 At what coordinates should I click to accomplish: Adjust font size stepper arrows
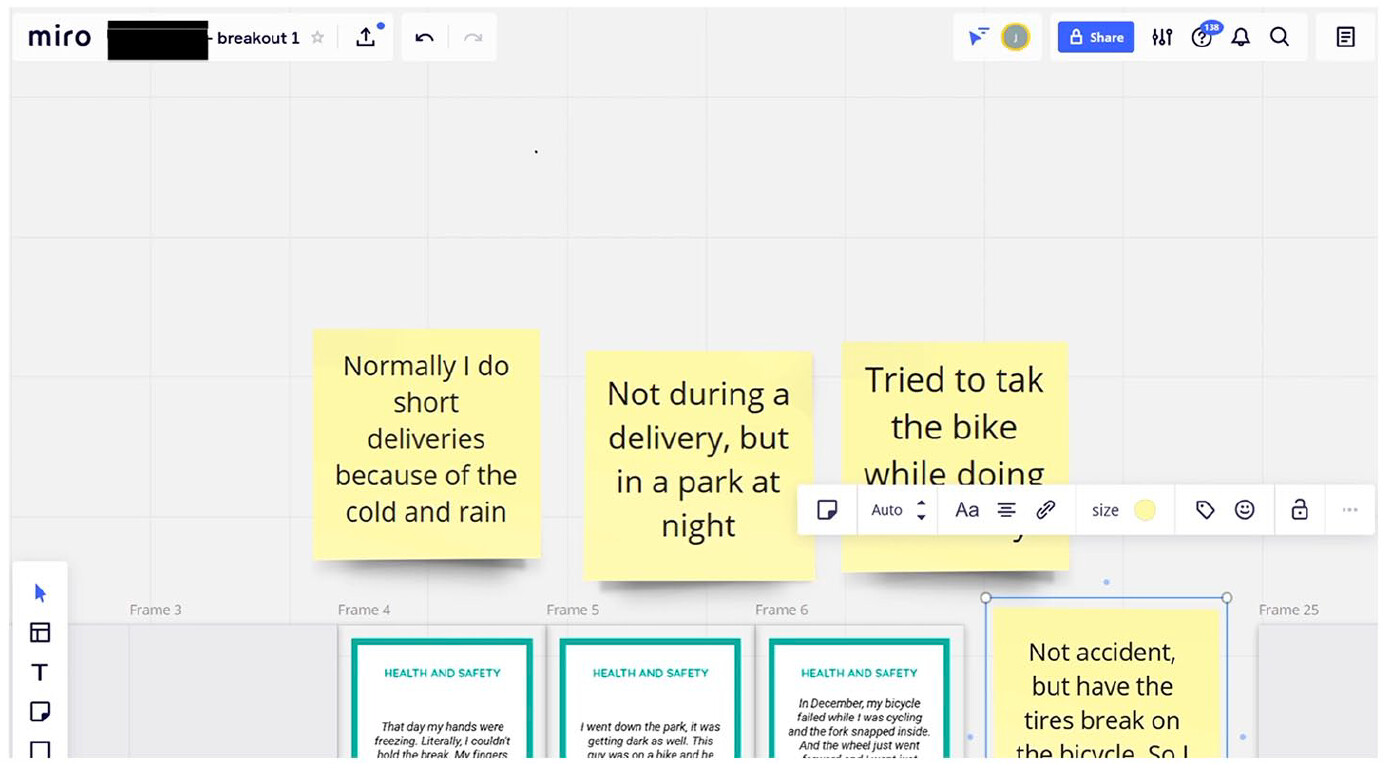pyautogui.click(x=921, y=510)
